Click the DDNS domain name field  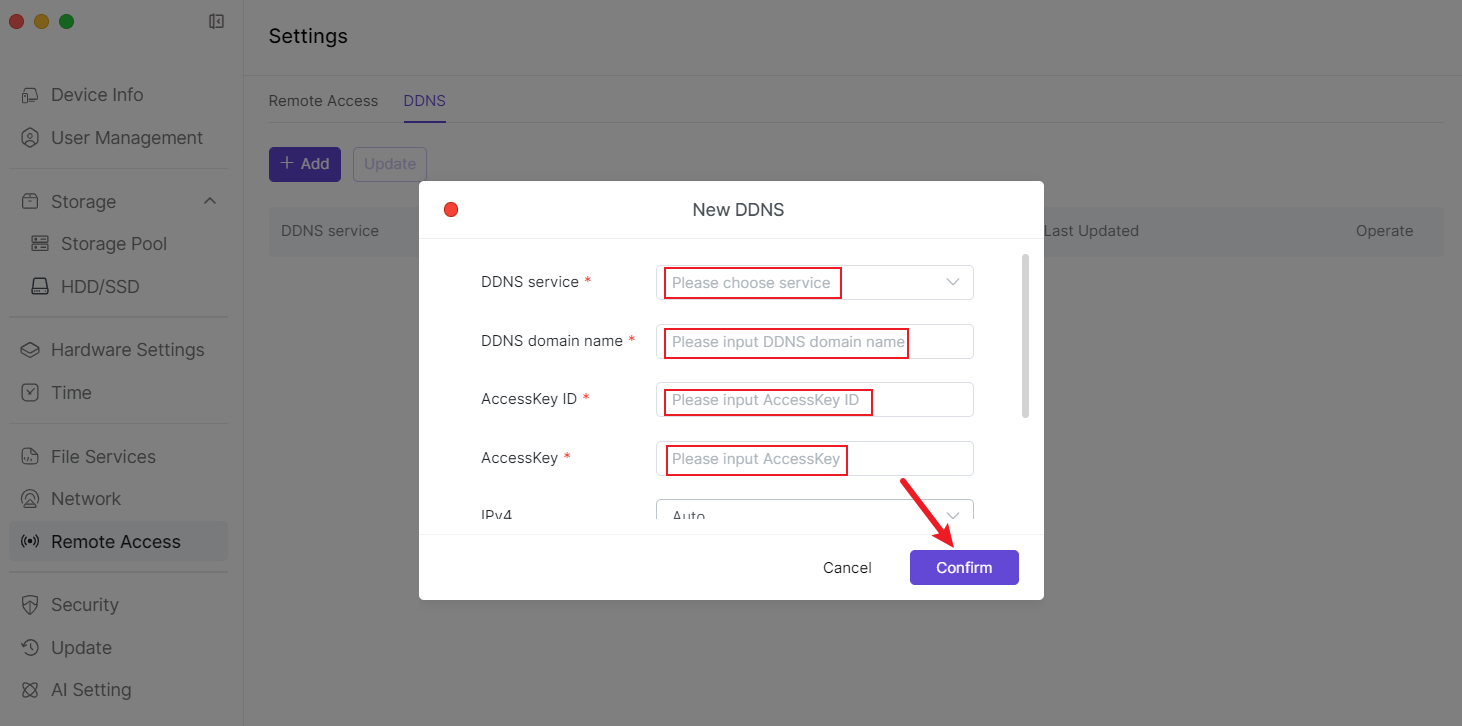pyautogui.click(x=814, y=342)
